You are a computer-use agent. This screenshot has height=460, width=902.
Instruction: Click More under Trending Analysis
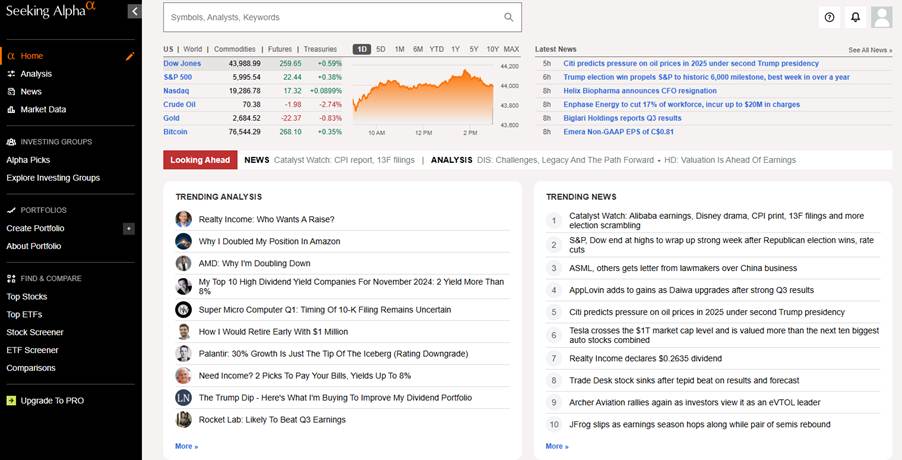[x=186, y=446]
